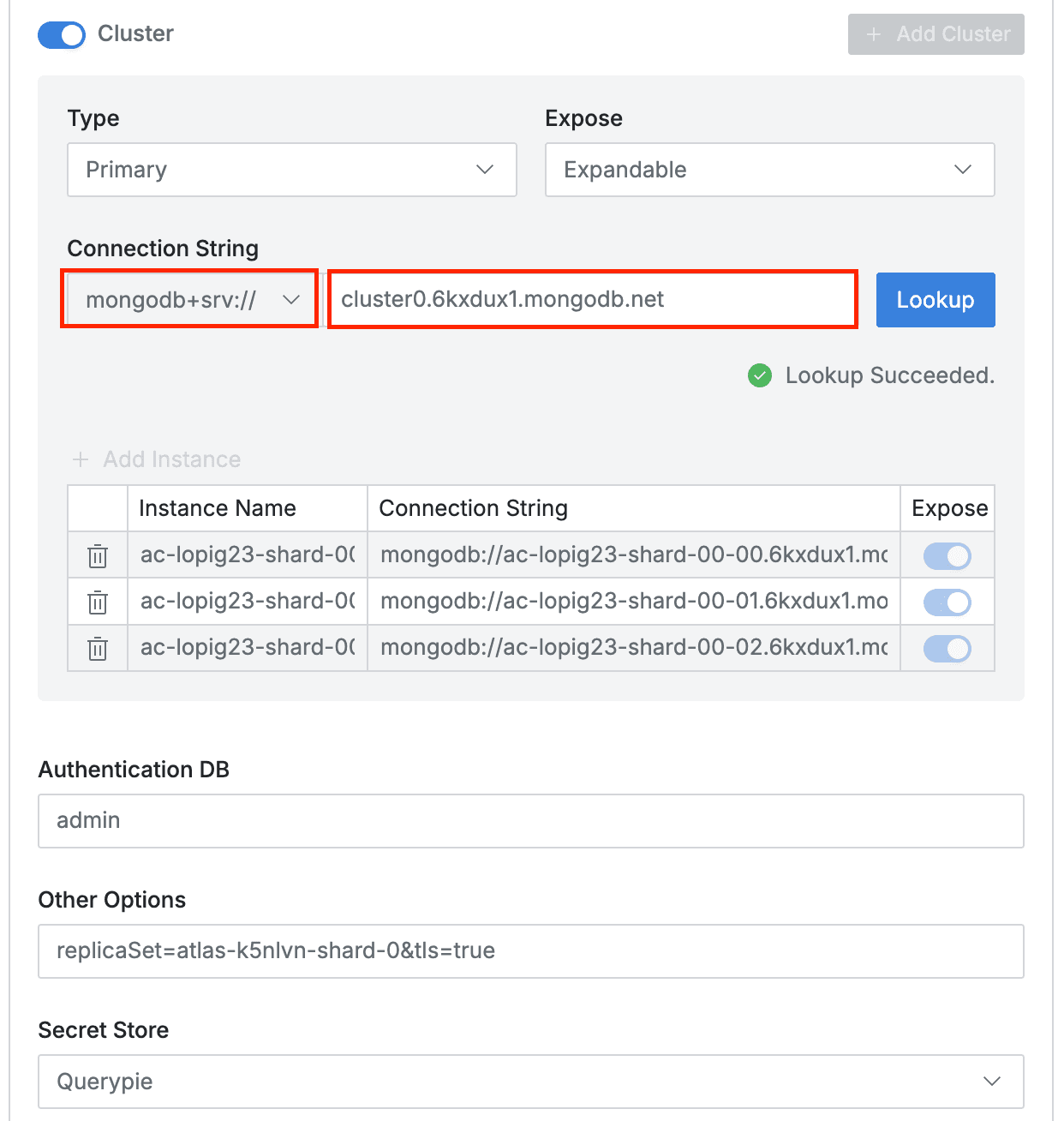Click the disabled Add Cluster button
Screen dimensions: 1064x1121
[935, 34]
